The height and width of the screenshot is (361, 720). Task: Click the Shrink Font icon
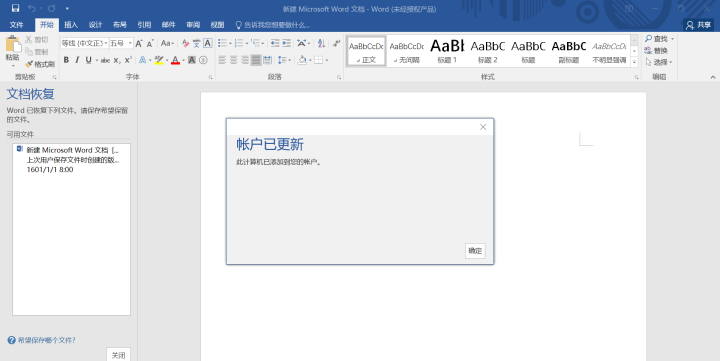pos(150,43)
